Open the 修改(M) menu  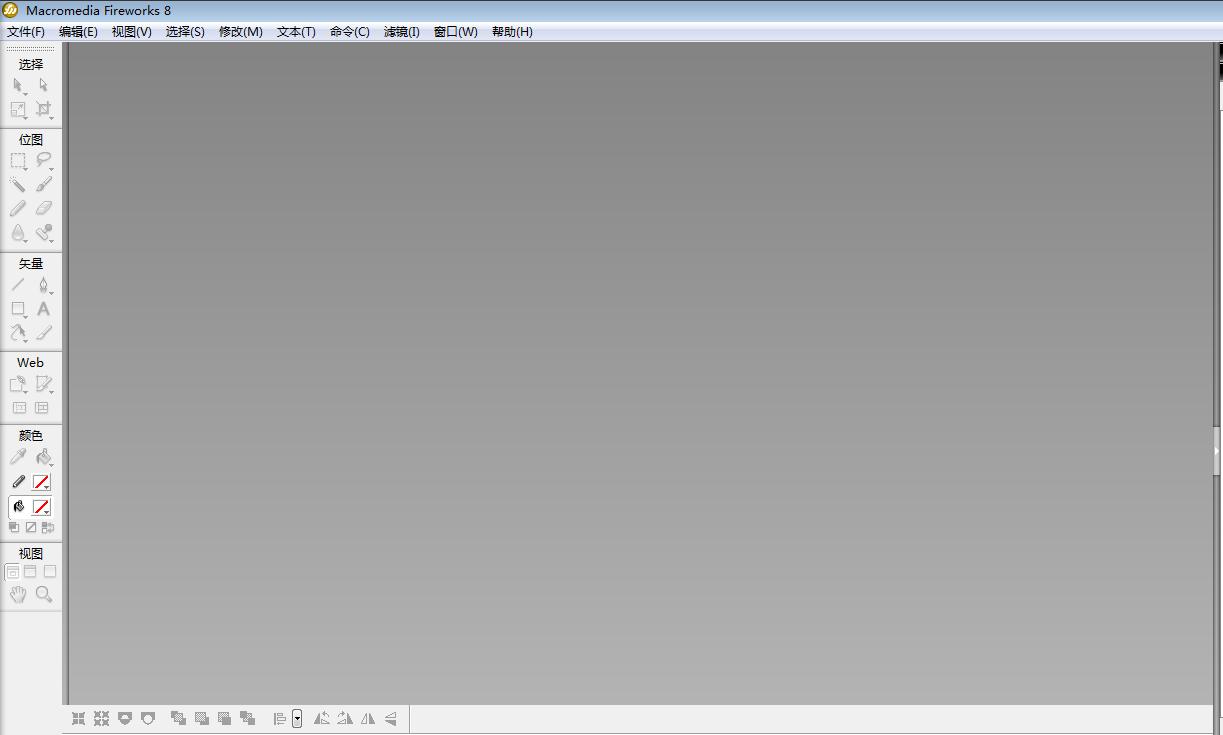coord(241,32)
